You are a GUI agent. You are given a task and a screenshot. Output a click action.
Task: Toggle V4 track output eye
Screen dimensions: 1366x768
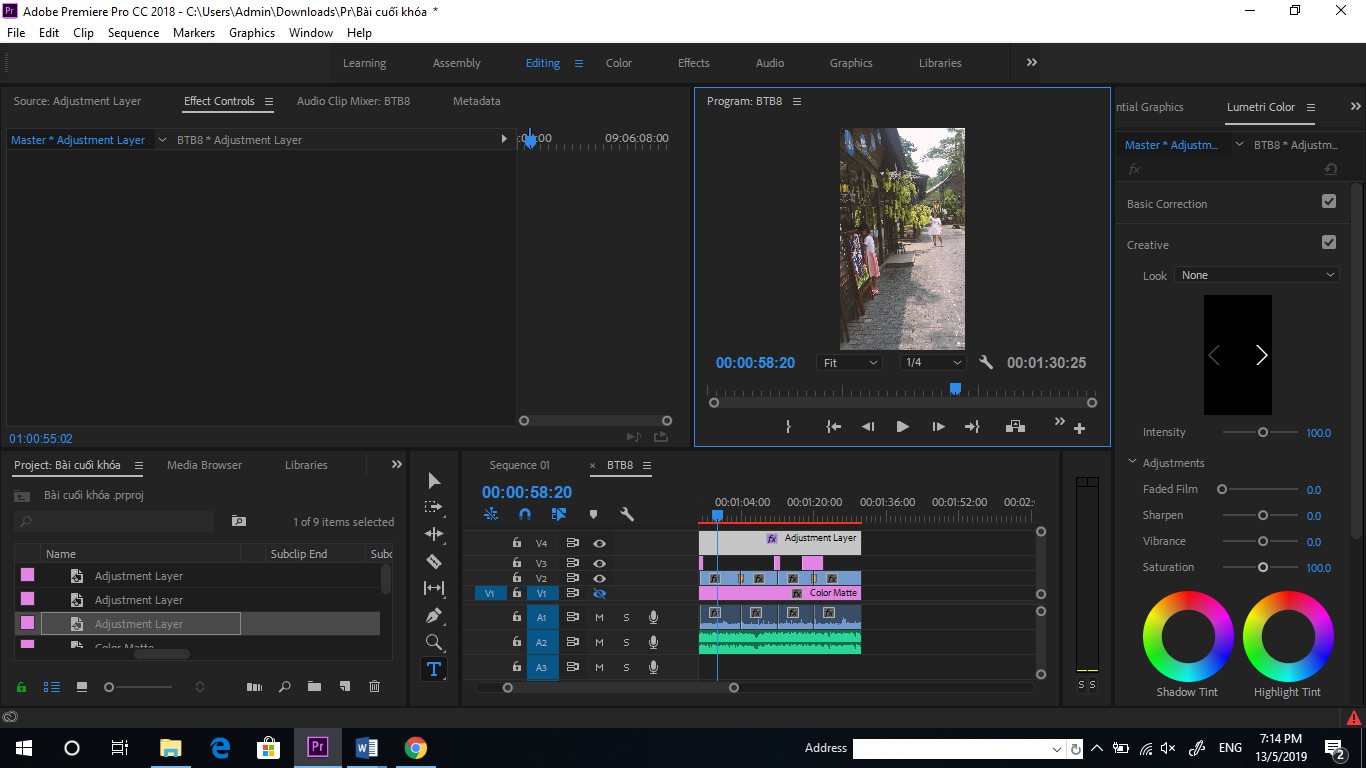pos(599,543)
